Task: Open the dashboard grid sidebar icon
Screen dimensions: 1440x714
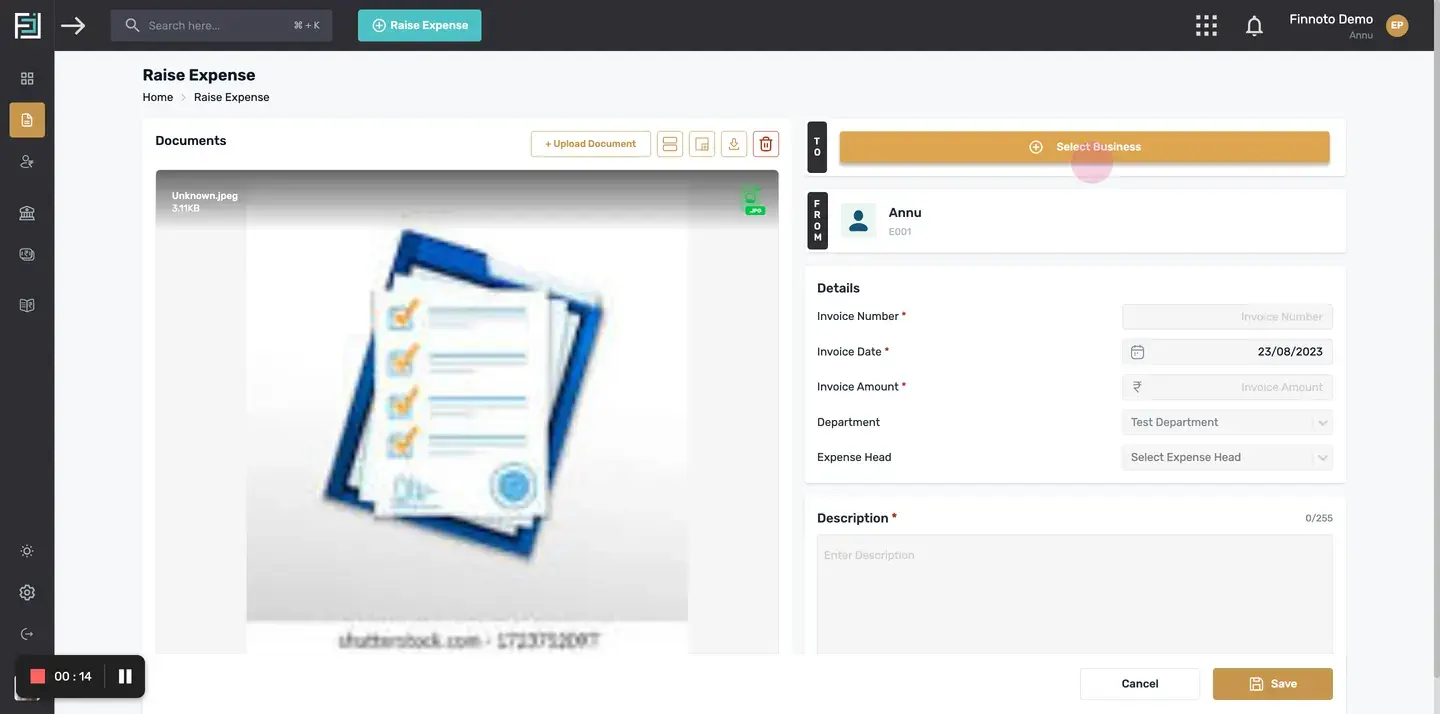Action: click(27, 78)
